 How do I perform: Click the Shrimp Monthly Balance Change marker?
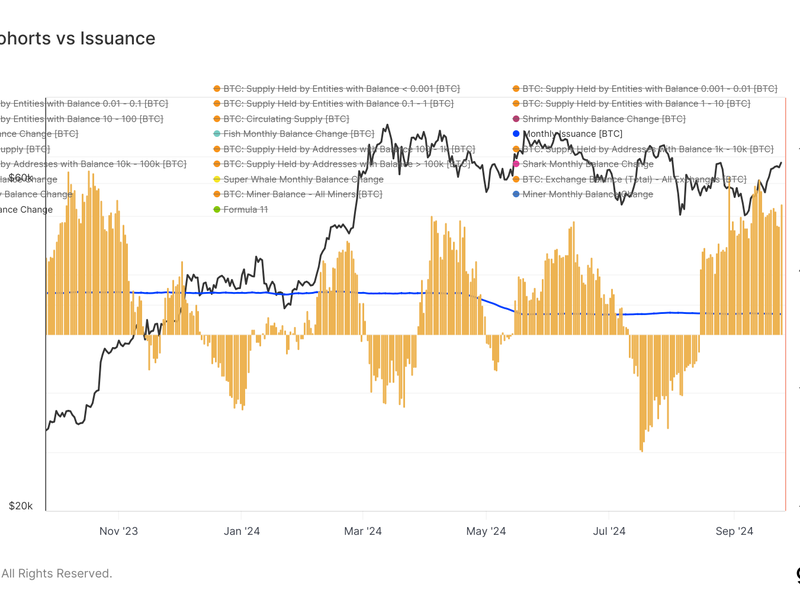[x=516, y=119]
